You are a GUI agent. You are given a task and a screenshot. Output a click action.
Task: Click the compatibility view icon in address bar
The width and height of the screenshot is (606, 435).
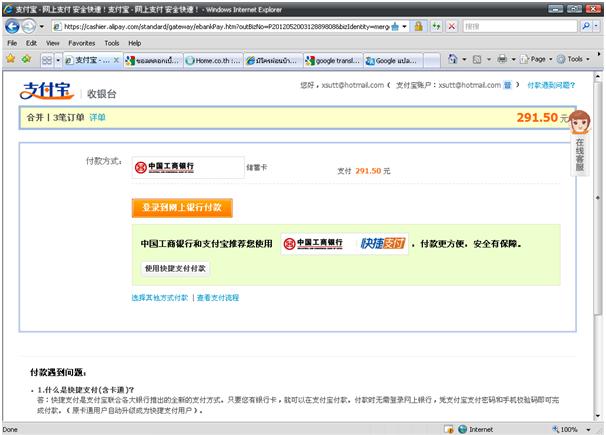pyautogui.click(x=395, y=27)
